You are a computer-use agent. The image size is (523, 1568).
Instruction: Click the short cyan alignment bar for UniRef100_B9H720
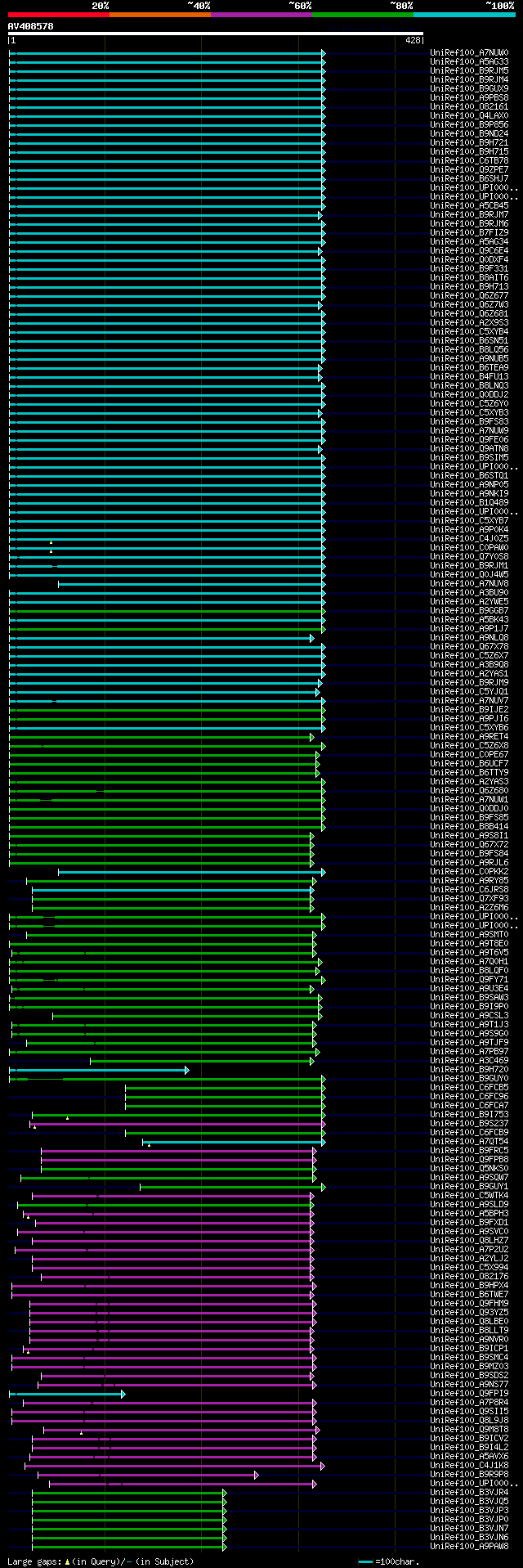99,1070
